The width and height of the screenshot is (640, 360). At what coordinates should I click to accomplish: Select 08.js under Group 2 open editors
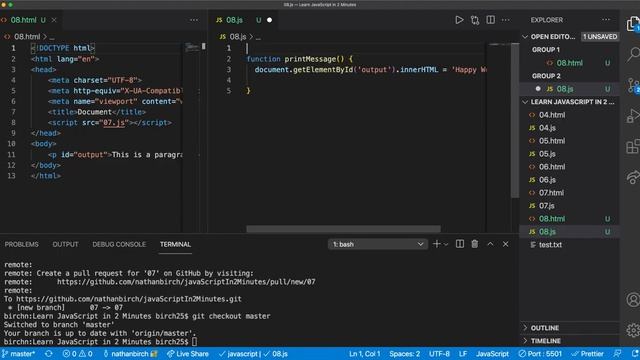pyautogui.click(x=570, y=89)
